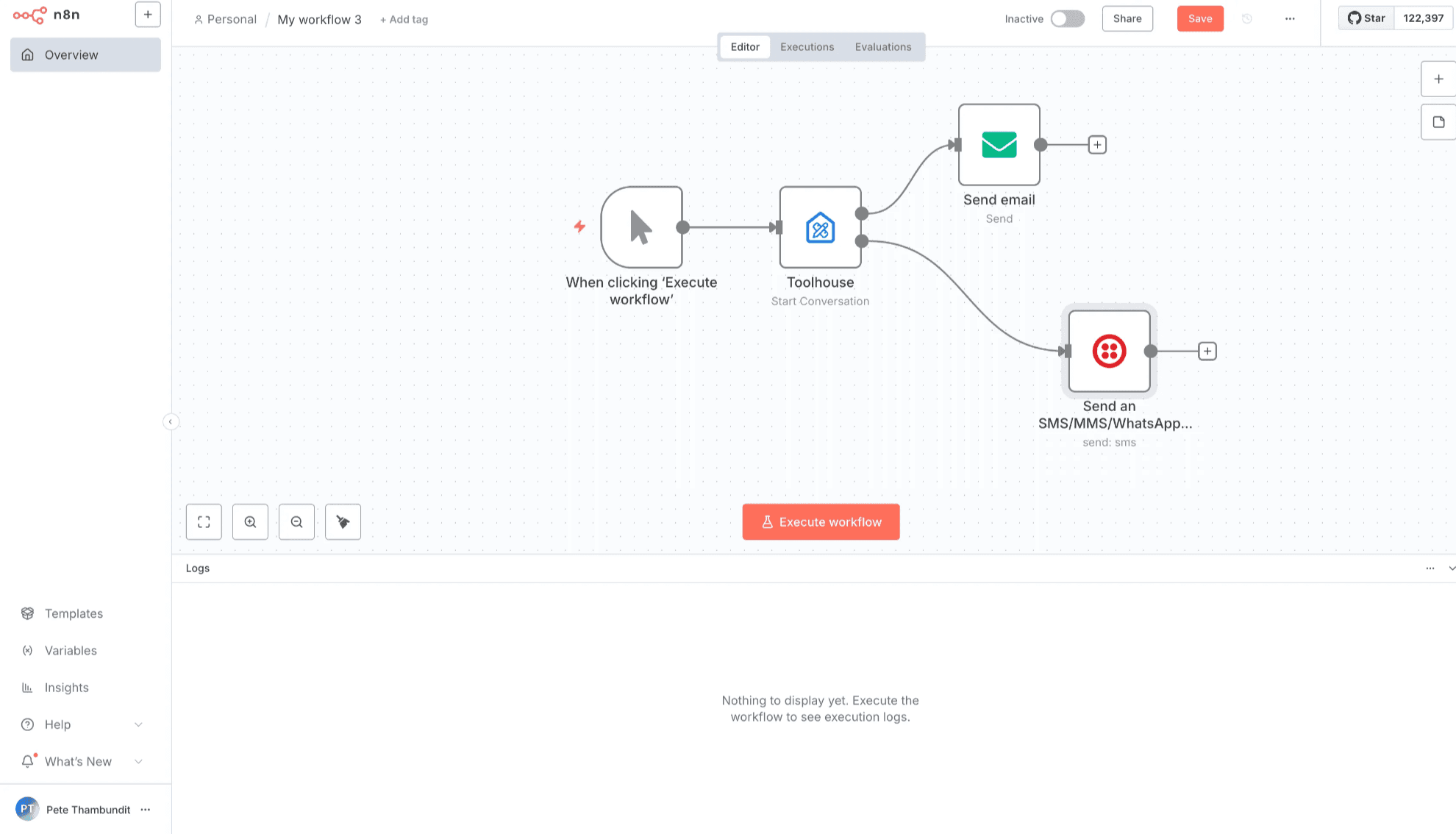Viewport: 1456px width, 834px height.
Task: Switch to the Evaluations tab
Action: tap(882, 47)
